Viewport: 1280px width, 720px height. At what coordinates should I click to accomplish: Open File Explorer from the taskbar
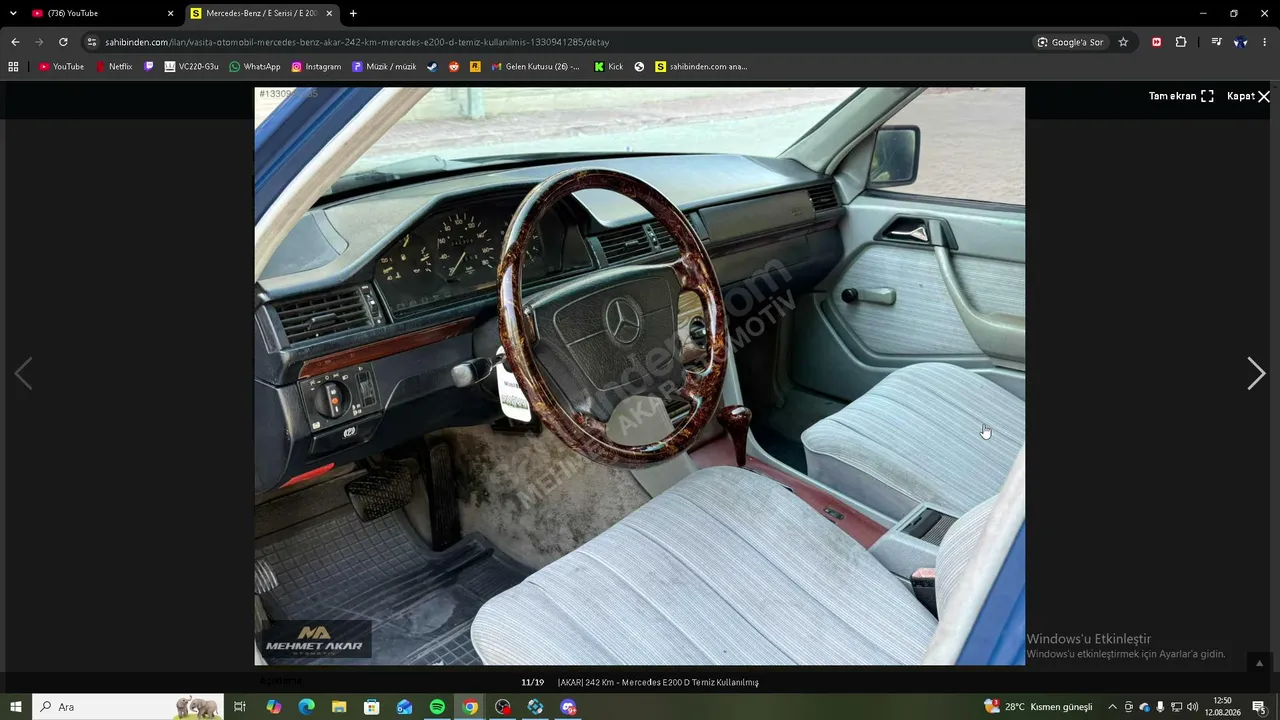pos(339,707)
